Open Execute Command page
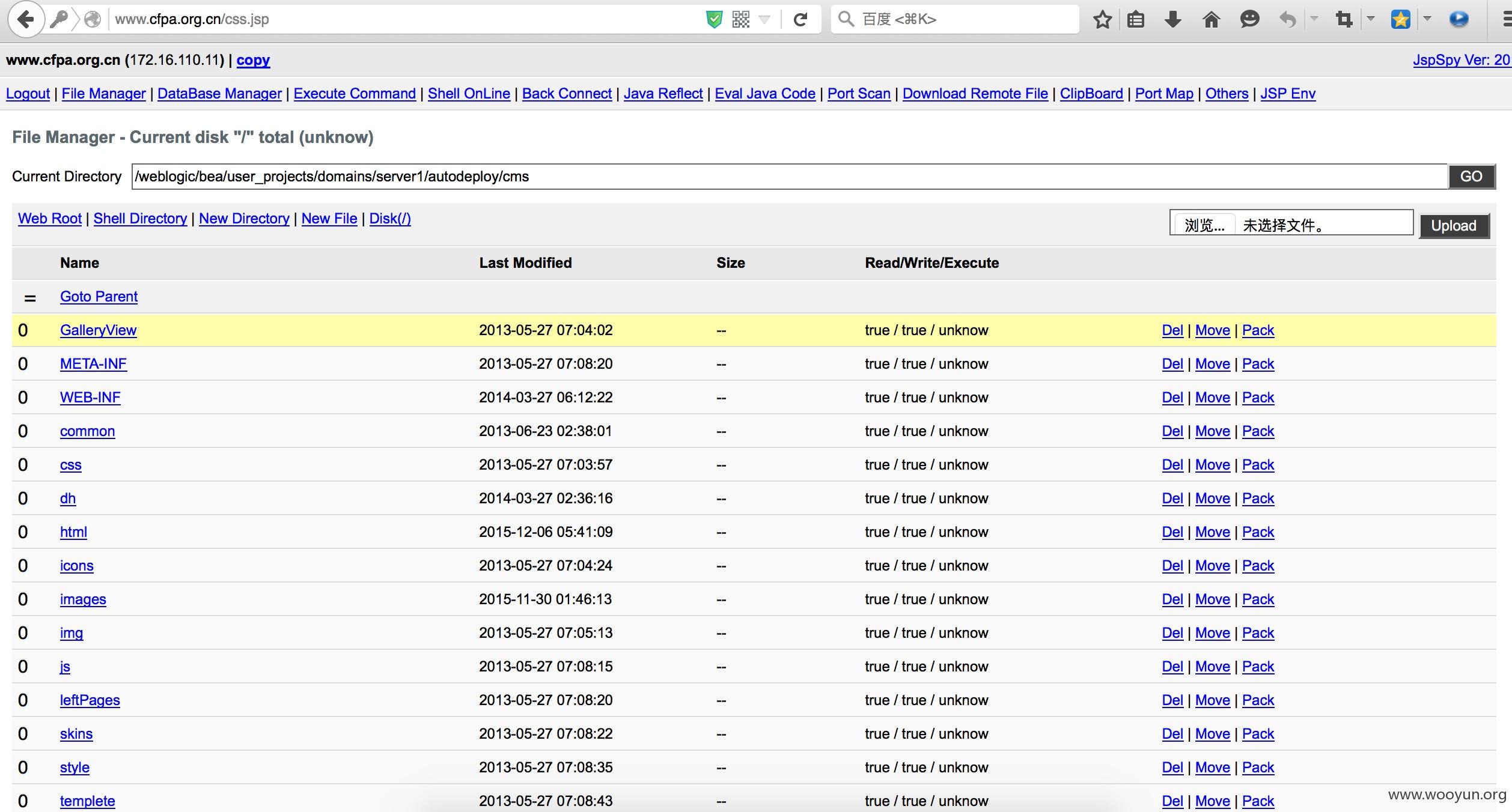Image resolution: width=1512 pixels, height=812 pixels. point(355,94)
